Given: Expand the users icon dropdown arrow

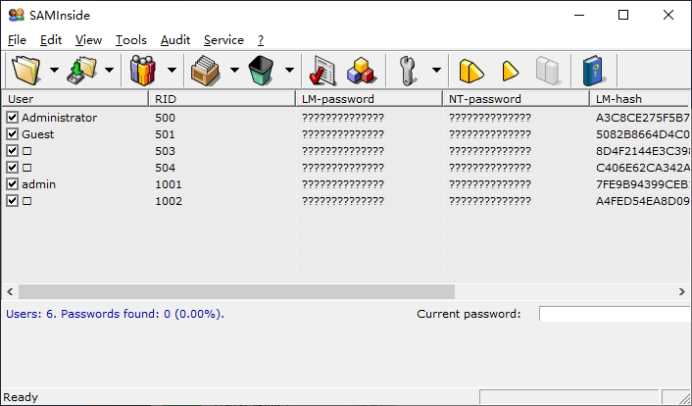Looking at the screenshot, I should pos(172,70).
